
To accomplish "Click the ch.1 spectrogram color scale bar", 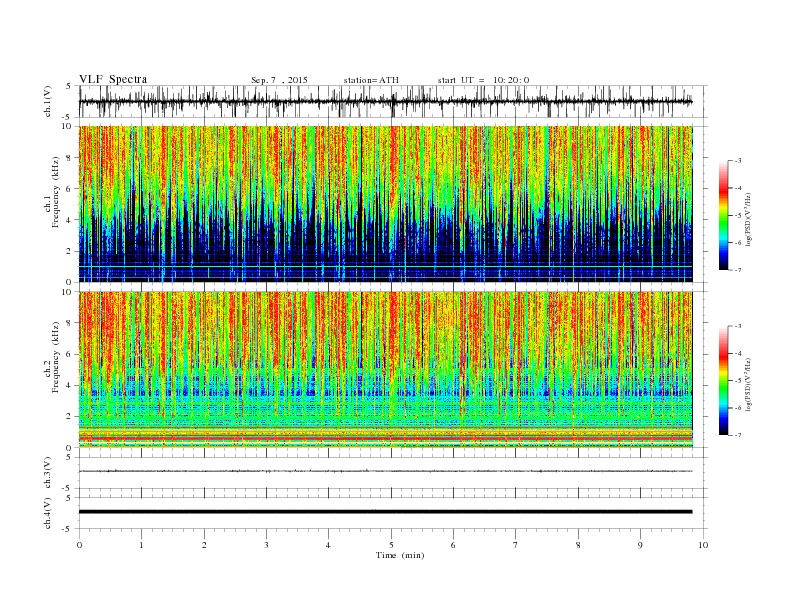I will point(723,215).
